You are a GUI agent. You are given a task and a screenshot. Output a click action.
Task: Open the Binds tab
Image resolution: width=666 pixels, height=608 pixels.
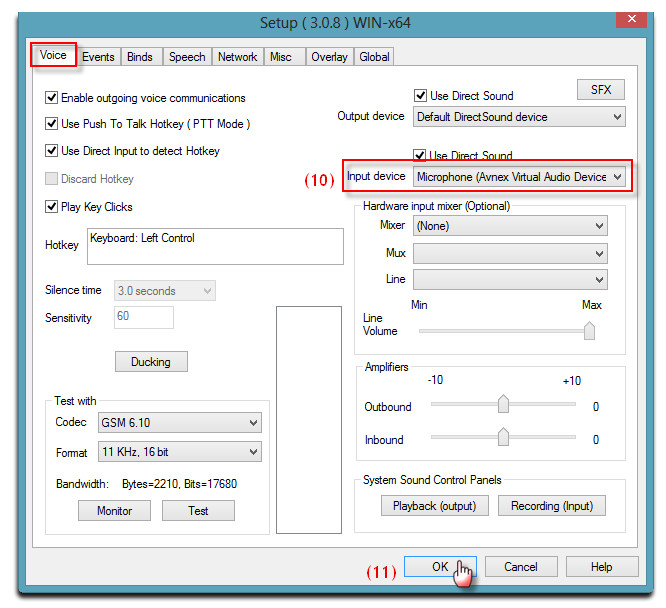coord(140,57)
